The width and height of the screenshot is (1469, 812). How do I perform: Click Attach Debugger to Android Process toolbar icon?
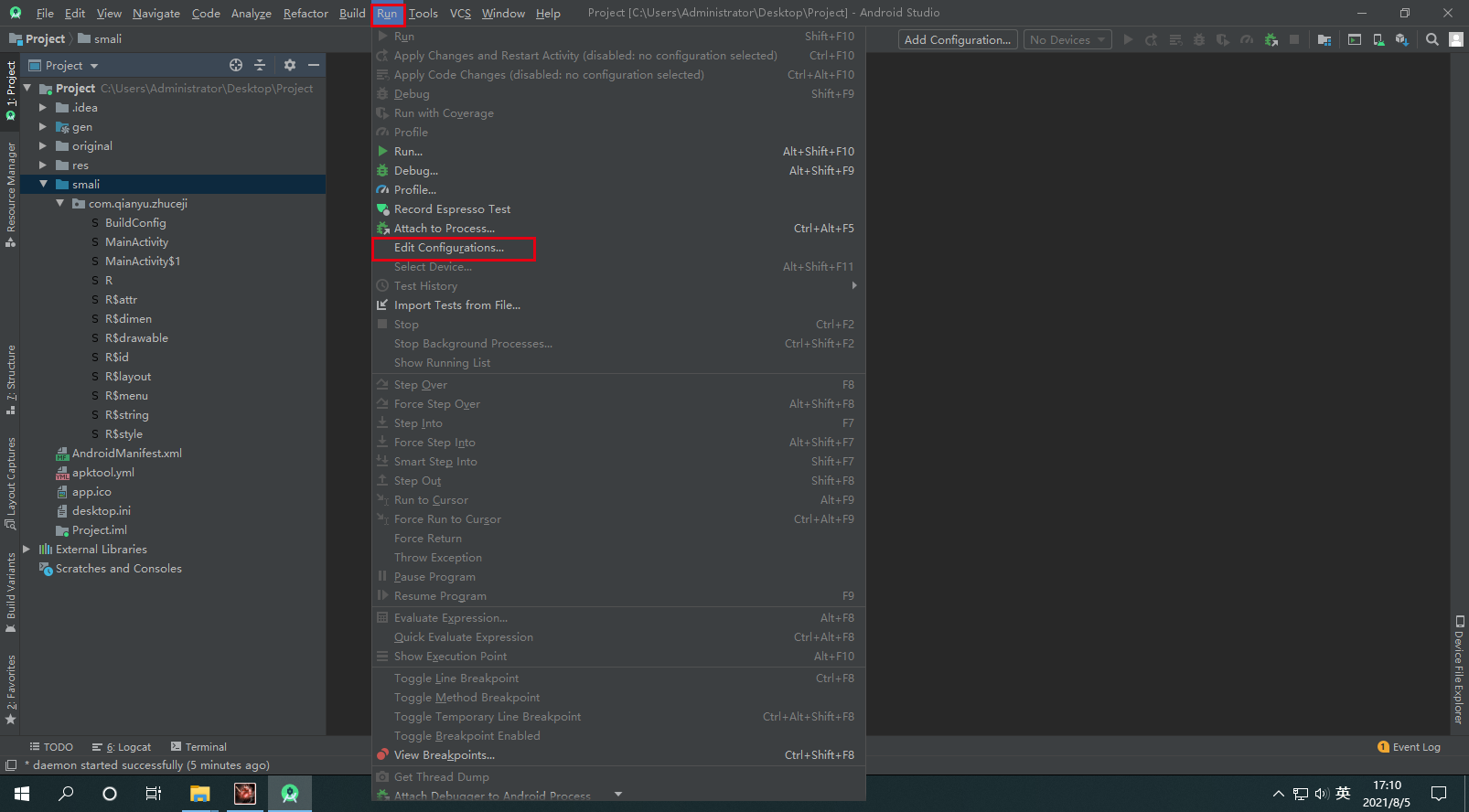click(x=1271, y=39)
